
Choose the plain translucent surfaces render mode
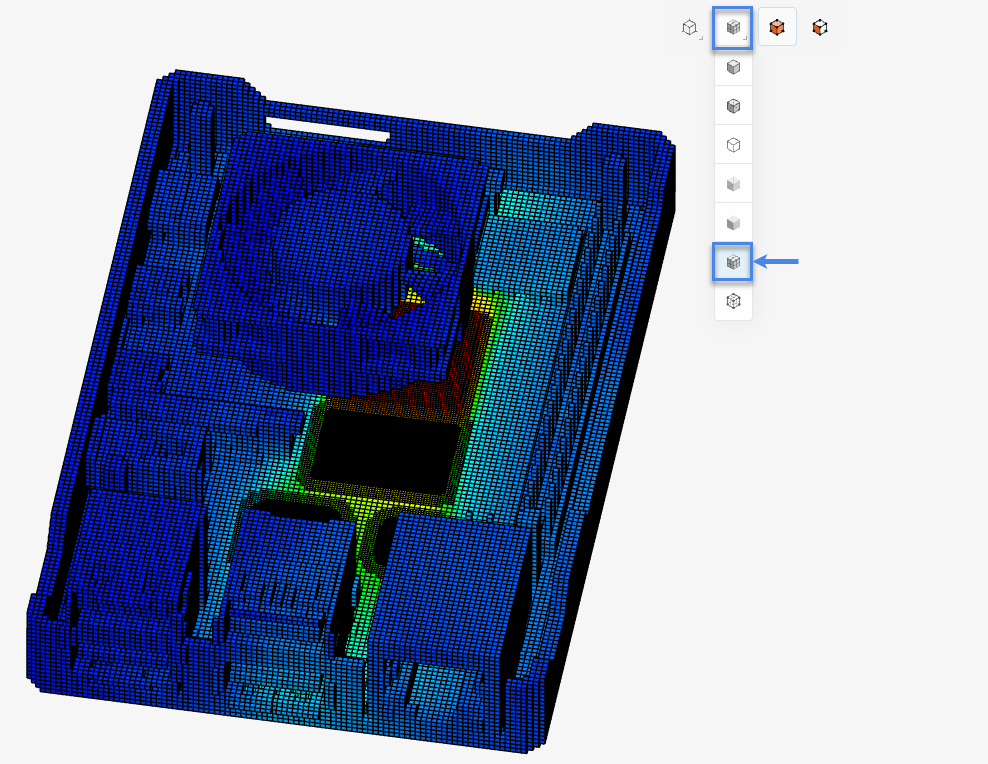click(733, 223)
